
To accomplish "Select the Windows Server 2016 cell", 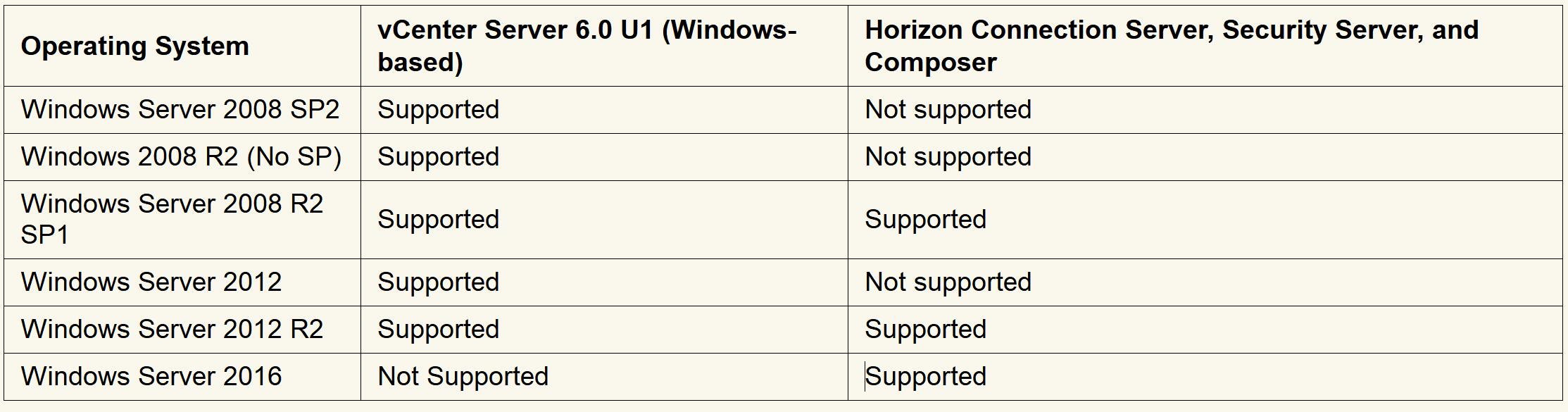I will [x=151, y=377].
